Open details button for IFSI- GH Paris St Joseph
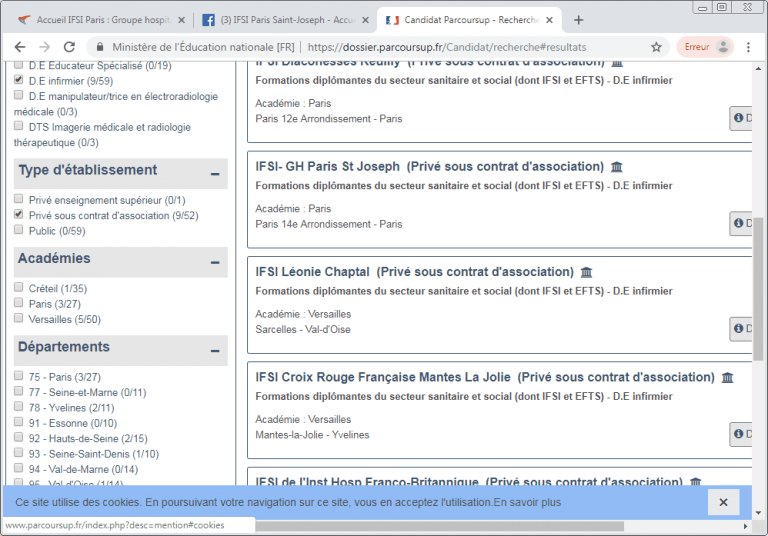The image size is (768, 536). 741,223
